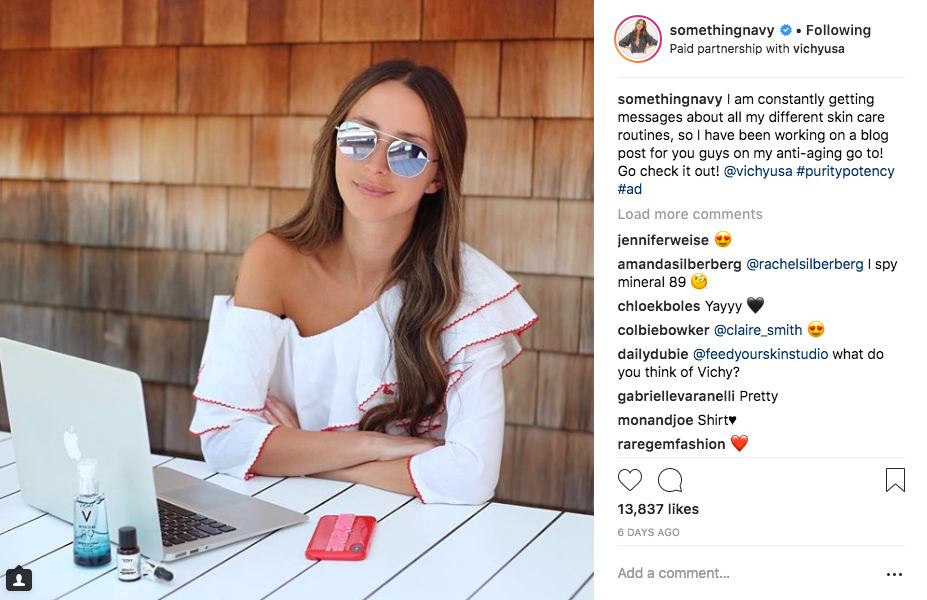Open the @rachelsilberberg mention
927x600 pixels.
(805, 264)
